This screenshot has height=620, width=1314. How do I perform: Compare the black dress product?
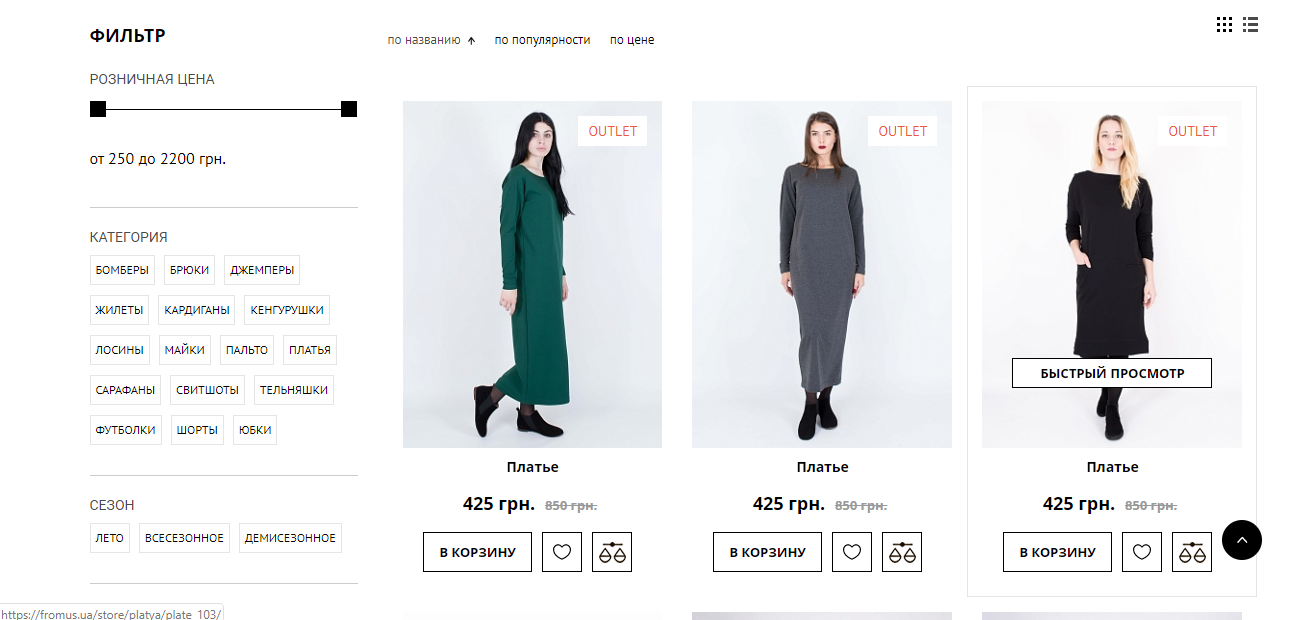(1192, 552)
